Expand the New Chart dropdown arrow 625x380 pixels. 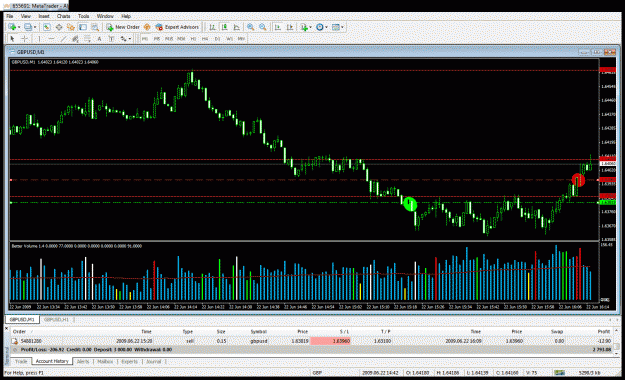point(19,27)
